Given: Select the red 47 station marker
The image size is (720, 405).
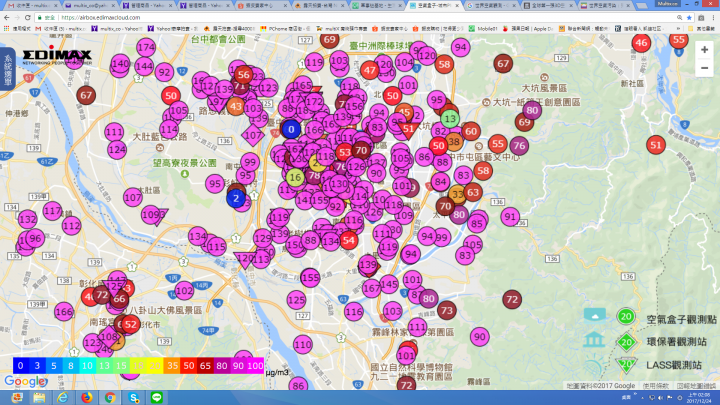Looking at the screenshot, I should (370, 71).
